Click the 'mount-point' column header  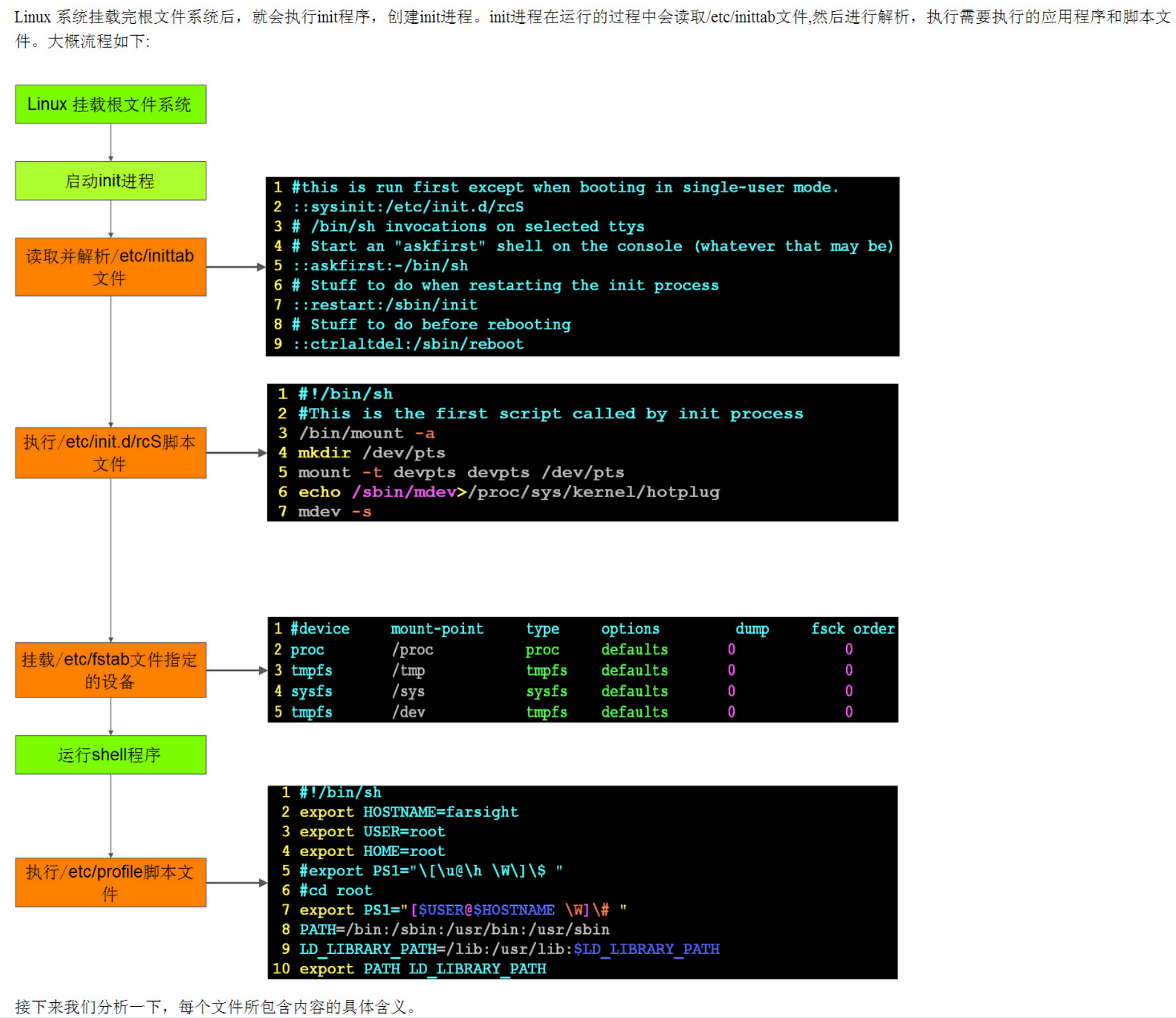point(437,629)
